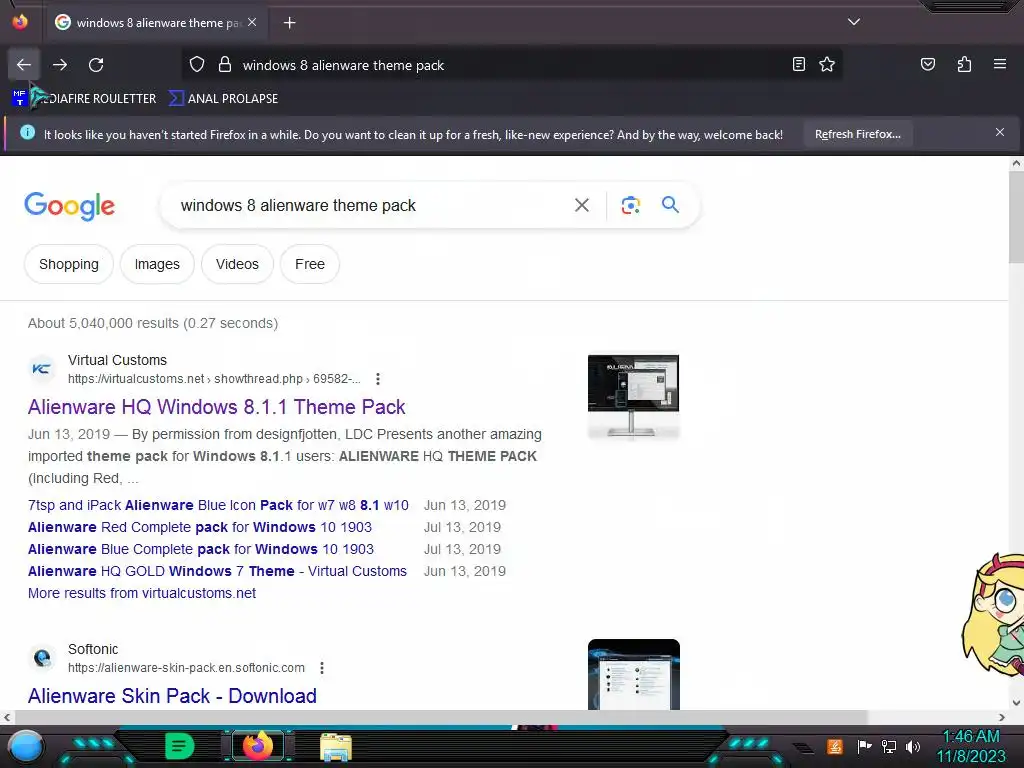Select the Images filter chip

pos(157,264)
